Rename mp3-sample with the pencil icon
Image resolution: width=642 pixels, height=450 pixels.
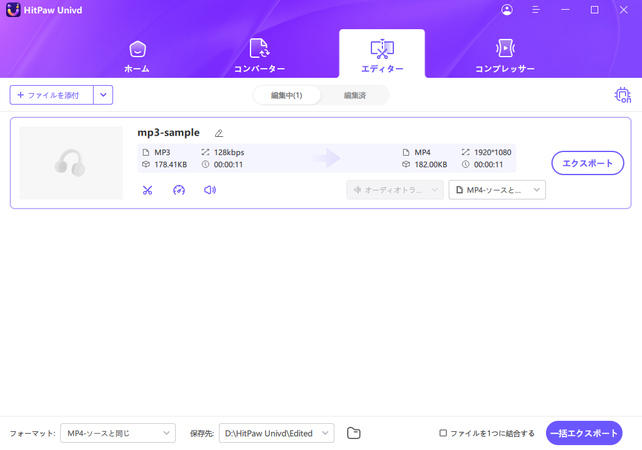click(x=219, y=133)
